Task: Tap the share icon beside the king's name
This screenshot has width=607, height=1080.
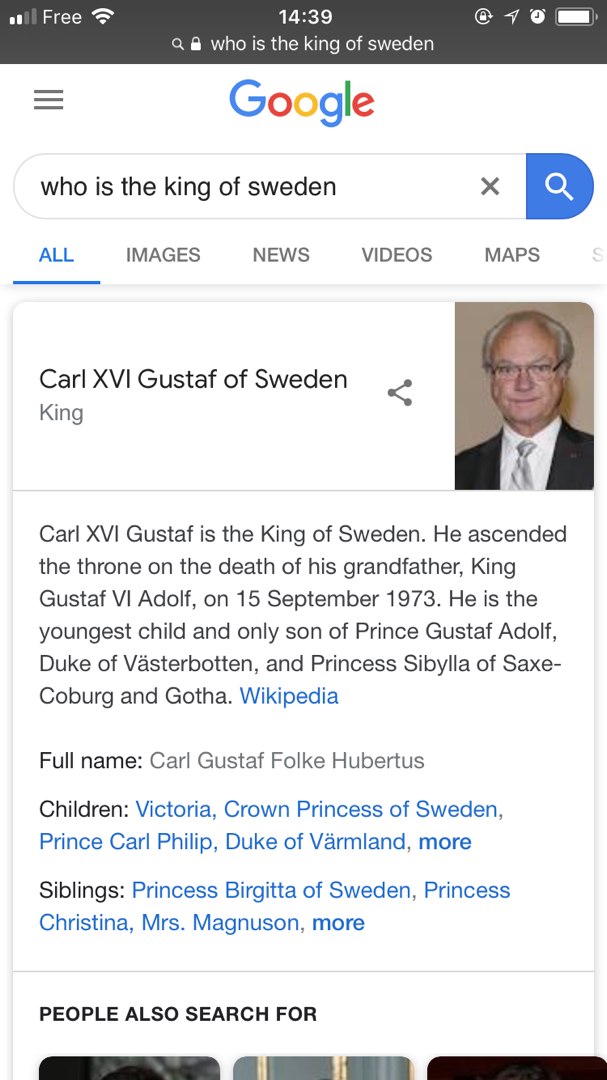Action: tap(400, 393)
